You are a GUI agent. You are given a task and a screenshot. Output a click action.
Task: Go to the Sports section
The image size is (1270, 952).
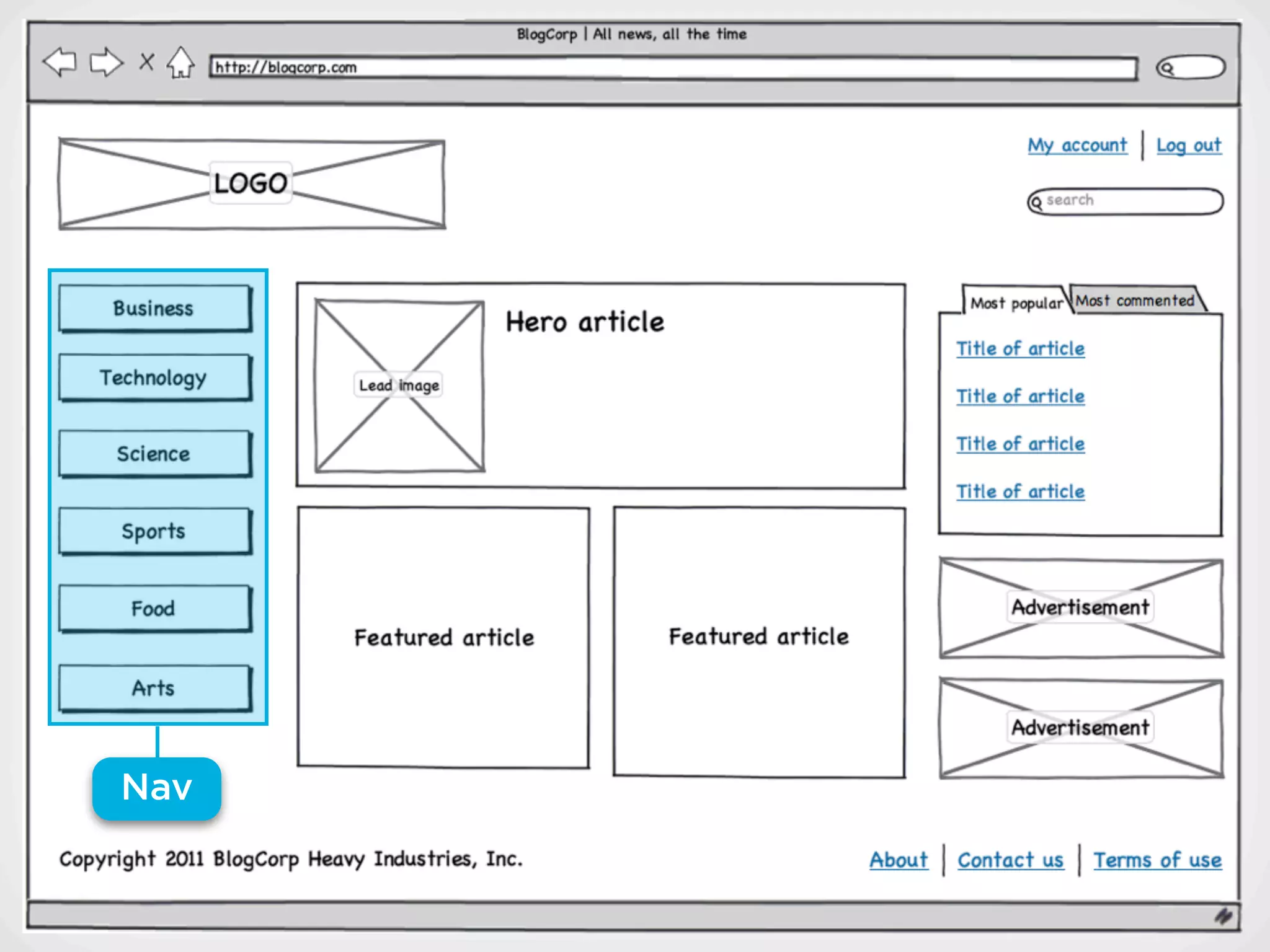tap(154, 531)
